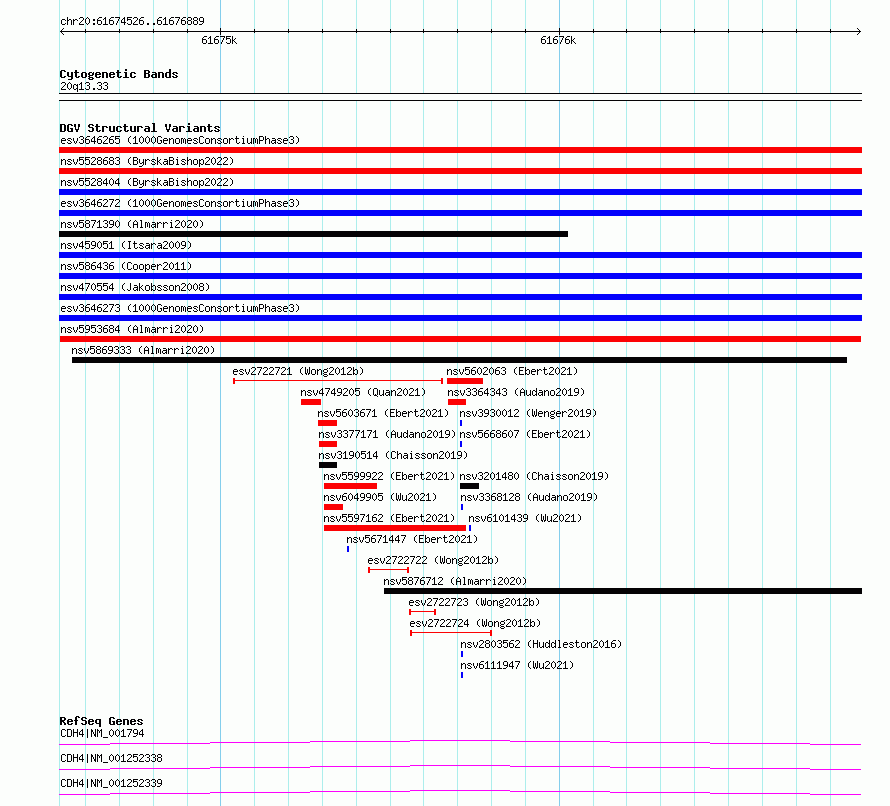890x806 pixels.
Task: Open nsv5603671 Ebert2021 variant
Action: click(383, 413)
